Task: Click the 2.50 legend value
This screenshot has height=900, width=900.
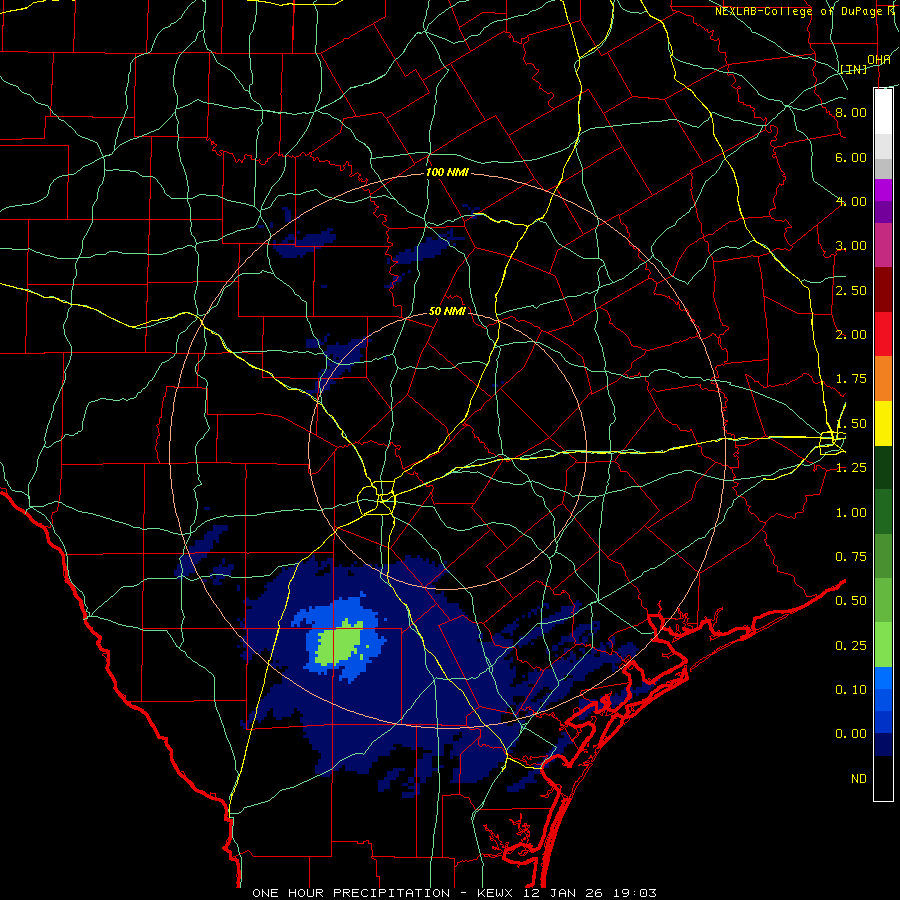Action: [851, 290]
